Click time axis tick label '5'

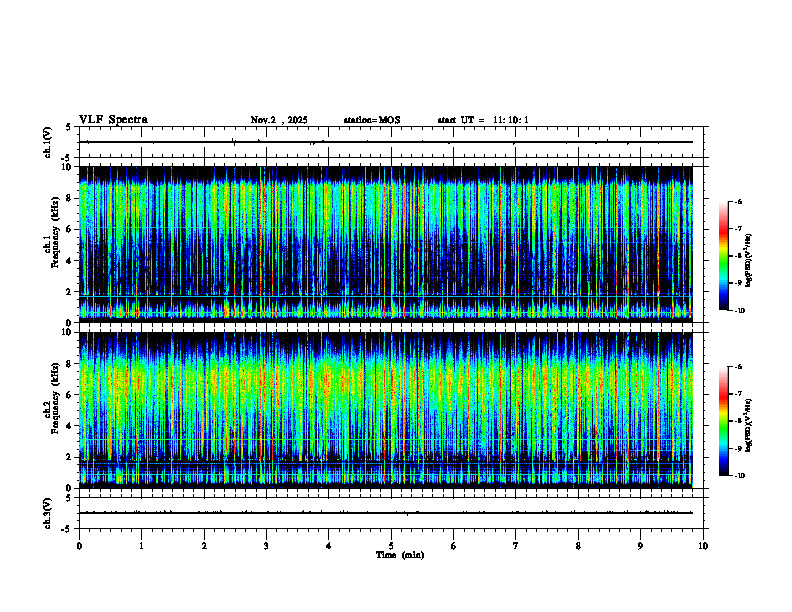point(391,546)
